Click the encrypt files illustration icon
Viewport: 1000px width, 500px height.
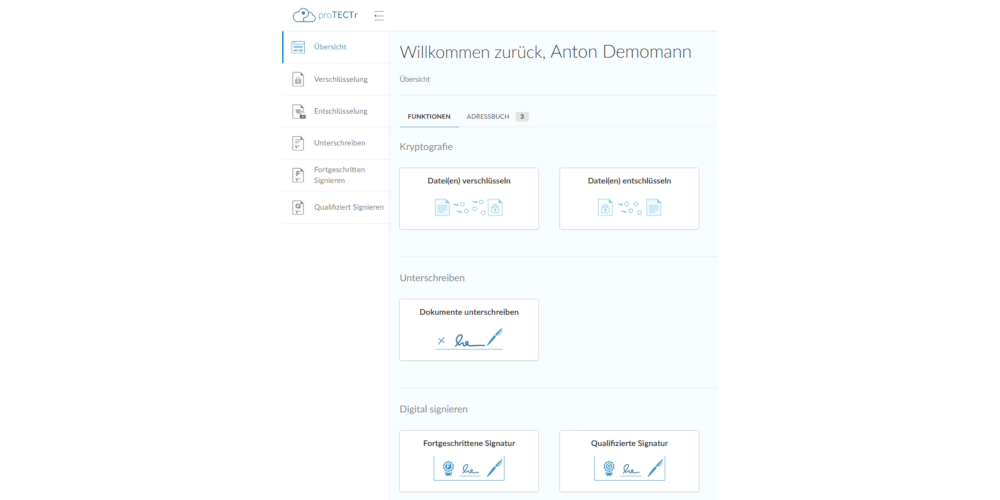(x=469, y=207)
